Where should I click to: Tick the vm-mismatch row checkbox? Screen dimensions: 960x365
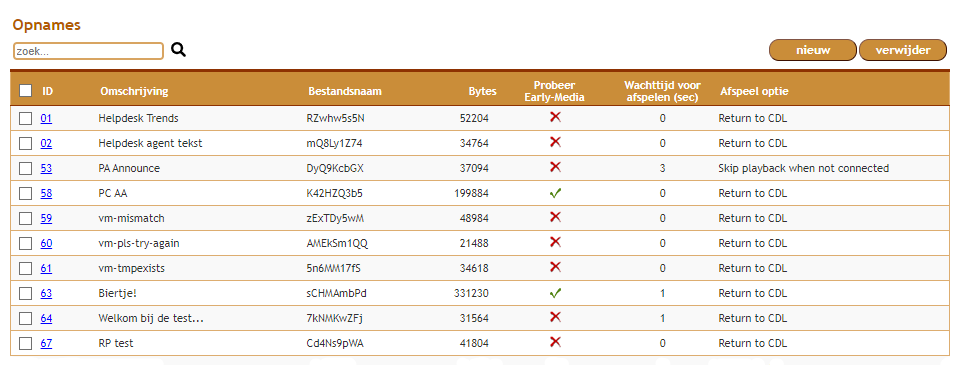pos(25,218)
